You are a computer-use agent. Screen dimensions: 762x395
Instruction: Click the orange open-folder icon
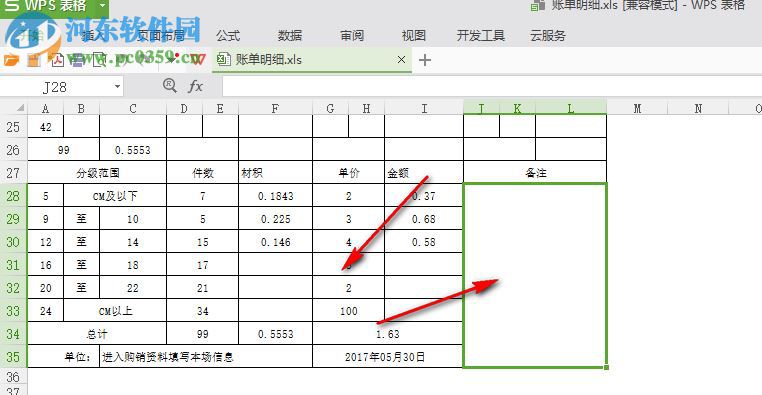pyautogui.click(x=11, y=60)
